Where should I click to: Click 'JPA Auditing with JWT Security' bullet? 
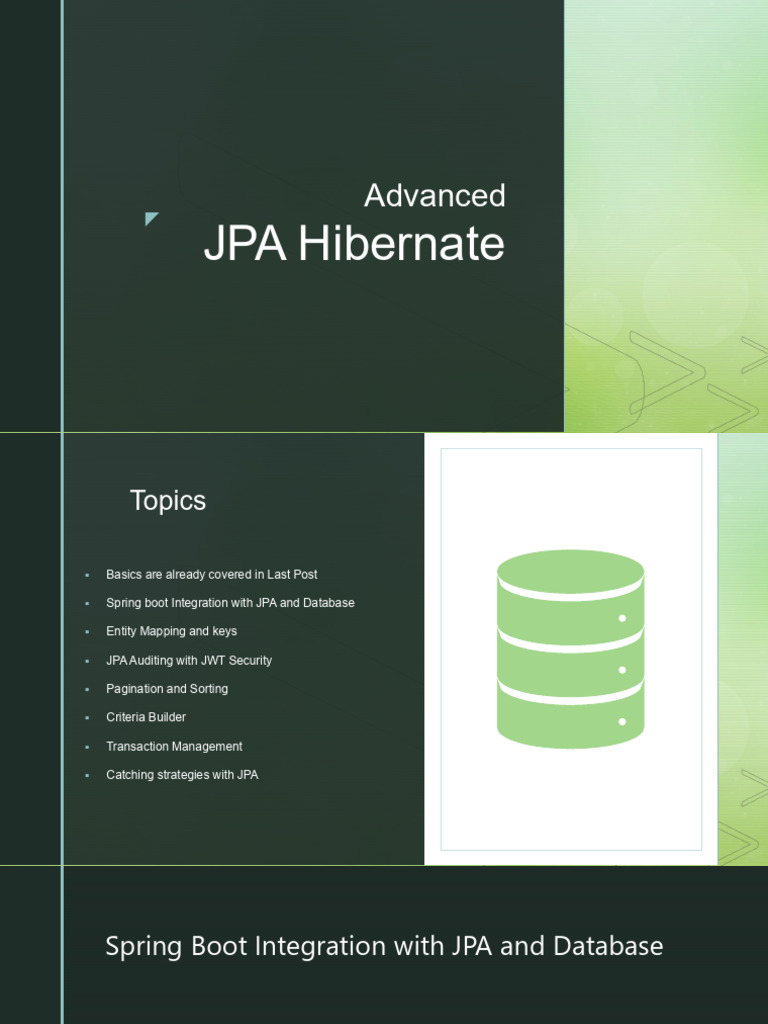tap(189, 660)
